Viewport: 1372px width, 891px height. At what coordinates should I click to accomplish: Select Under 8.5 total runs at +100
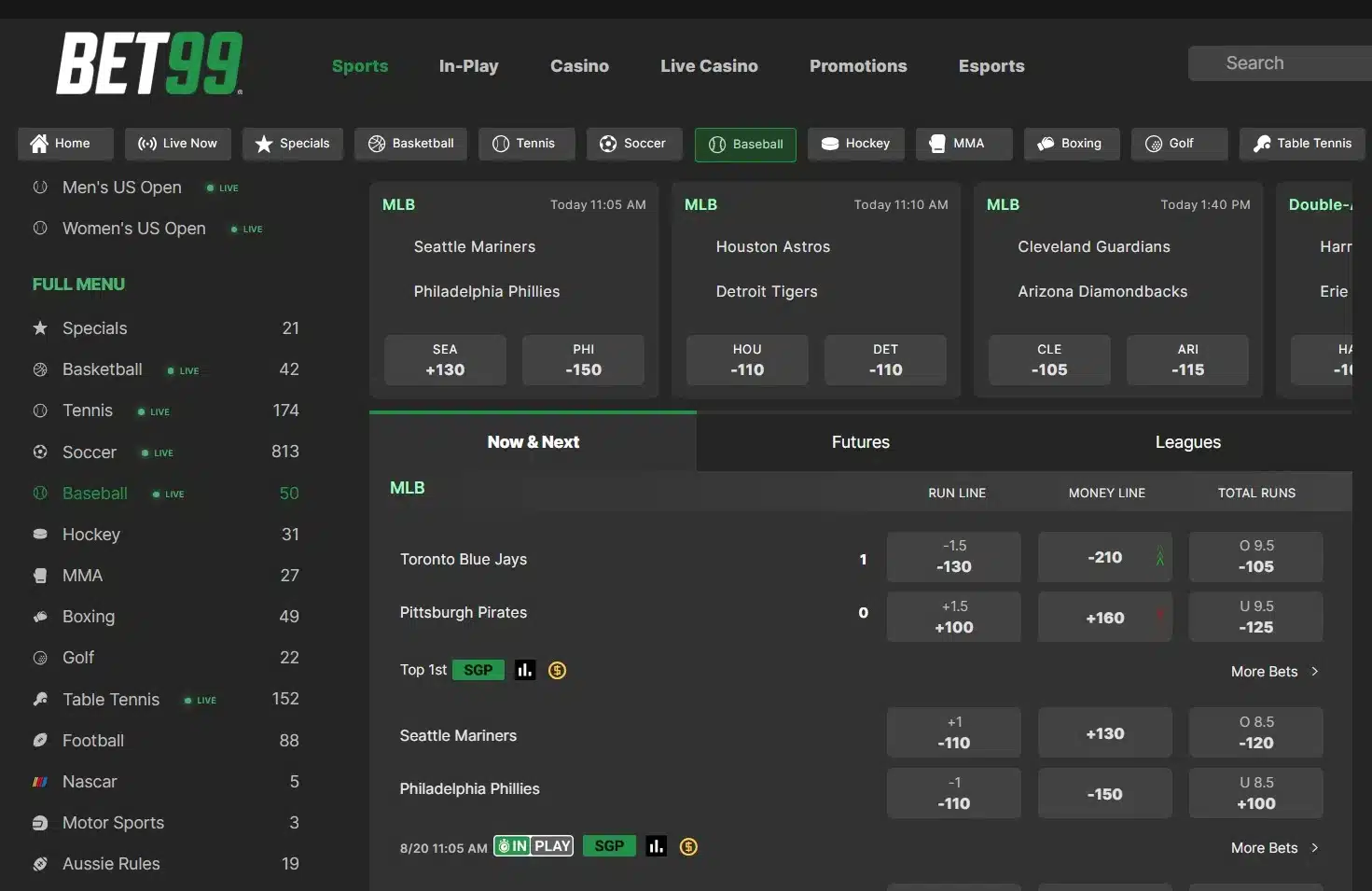click(1255, 794)
